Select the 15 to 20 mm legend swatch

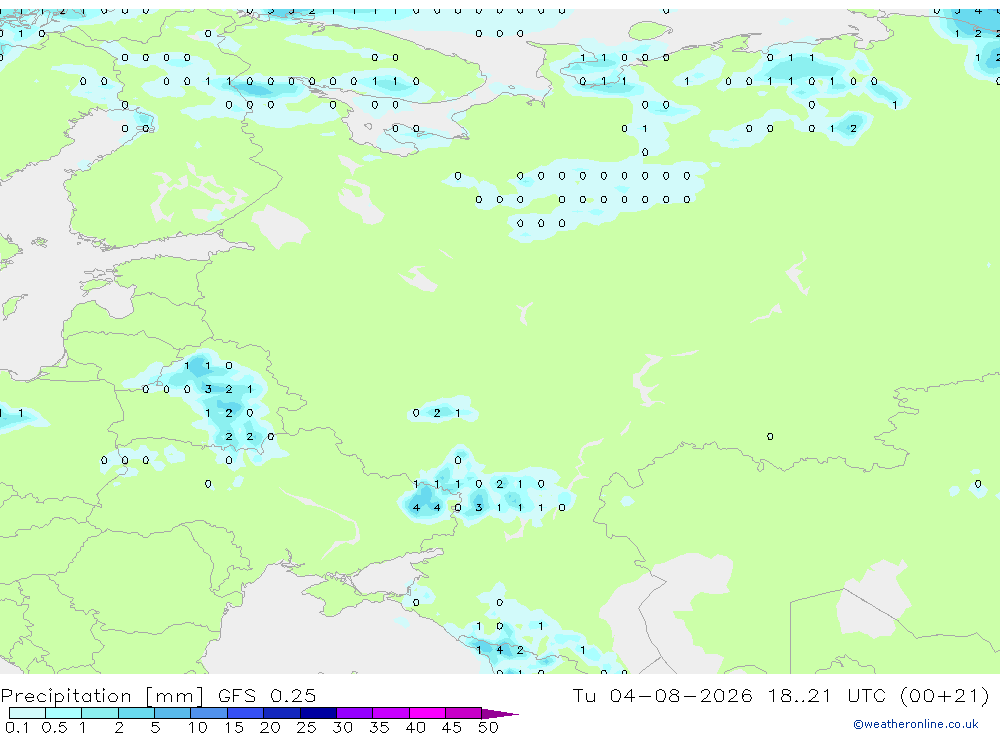246,713
